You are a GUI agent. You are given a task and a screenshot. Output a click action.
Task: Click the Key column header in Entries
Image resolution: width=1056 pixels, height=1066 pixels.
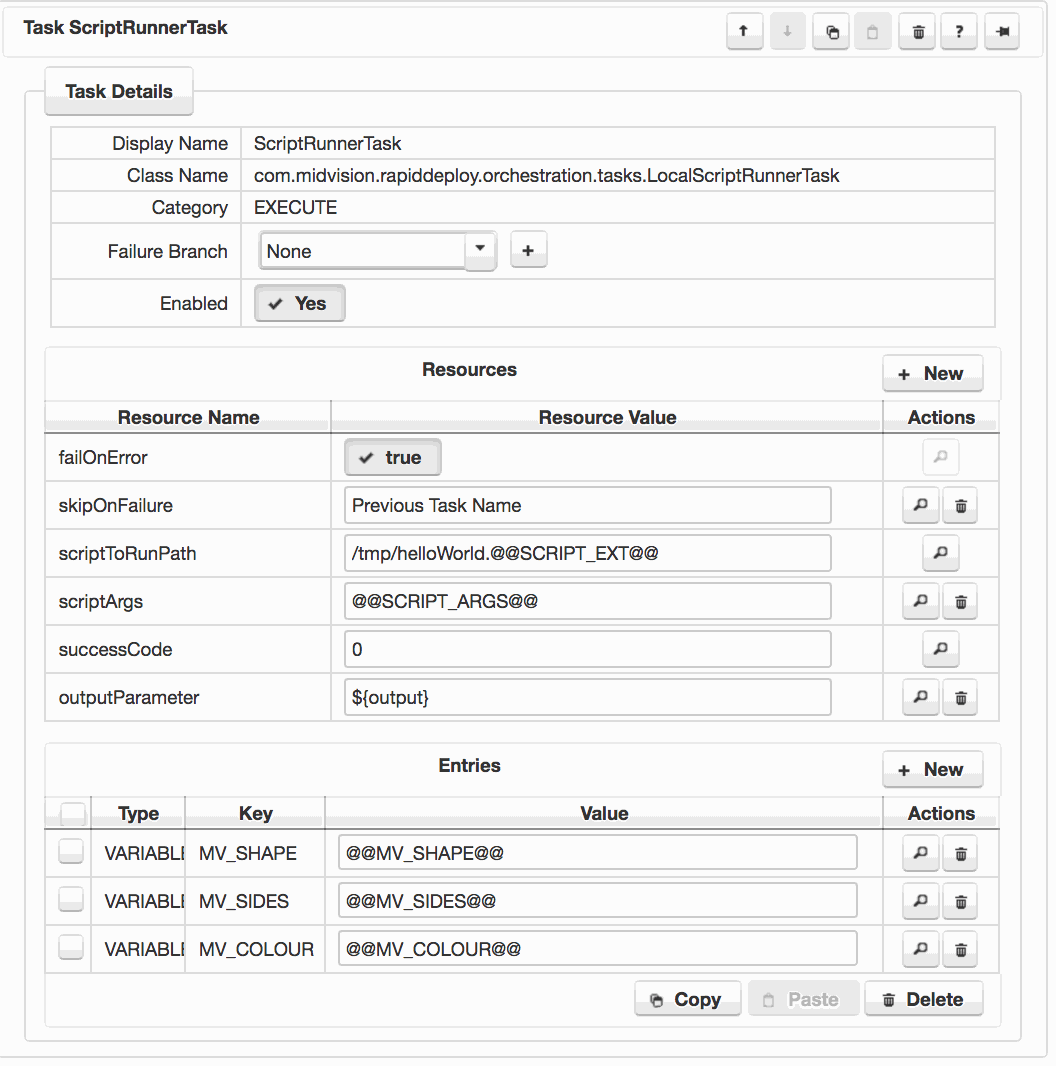(x=256, y=813)
